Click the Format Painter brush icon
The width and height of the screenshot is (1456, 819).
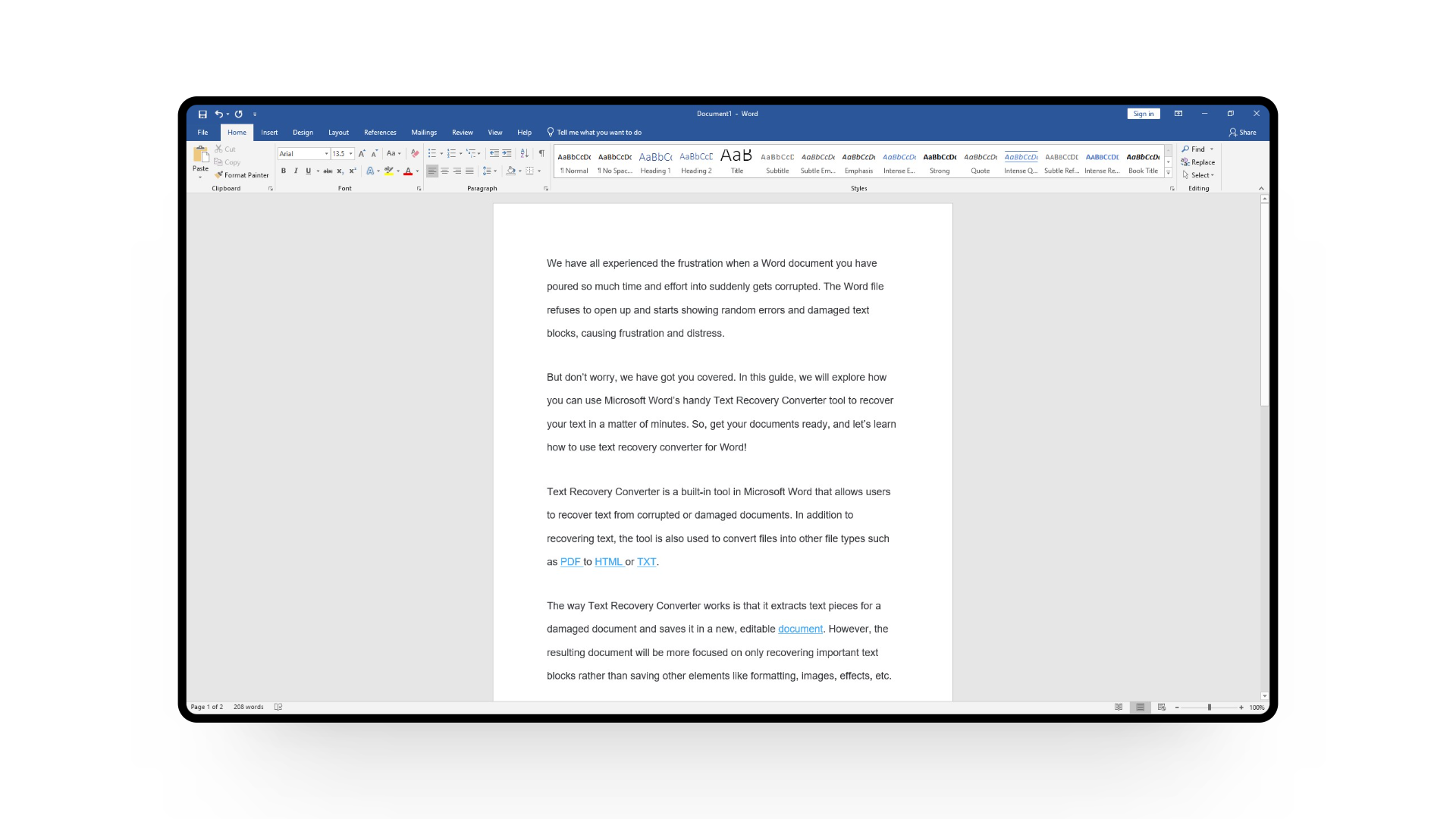point(219,175)
